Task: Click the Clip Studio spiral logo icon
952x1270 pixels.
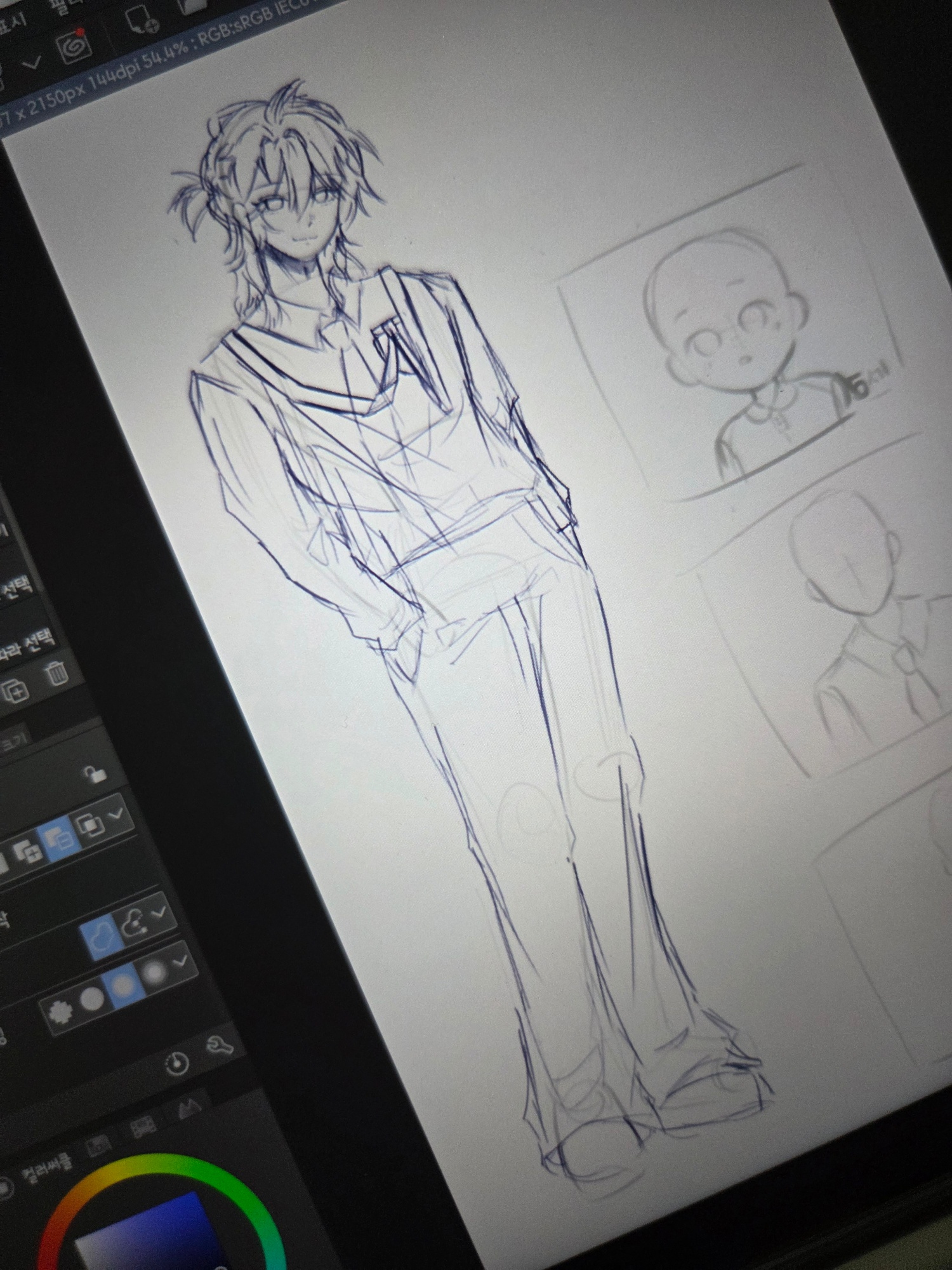Action: (76, 46)
